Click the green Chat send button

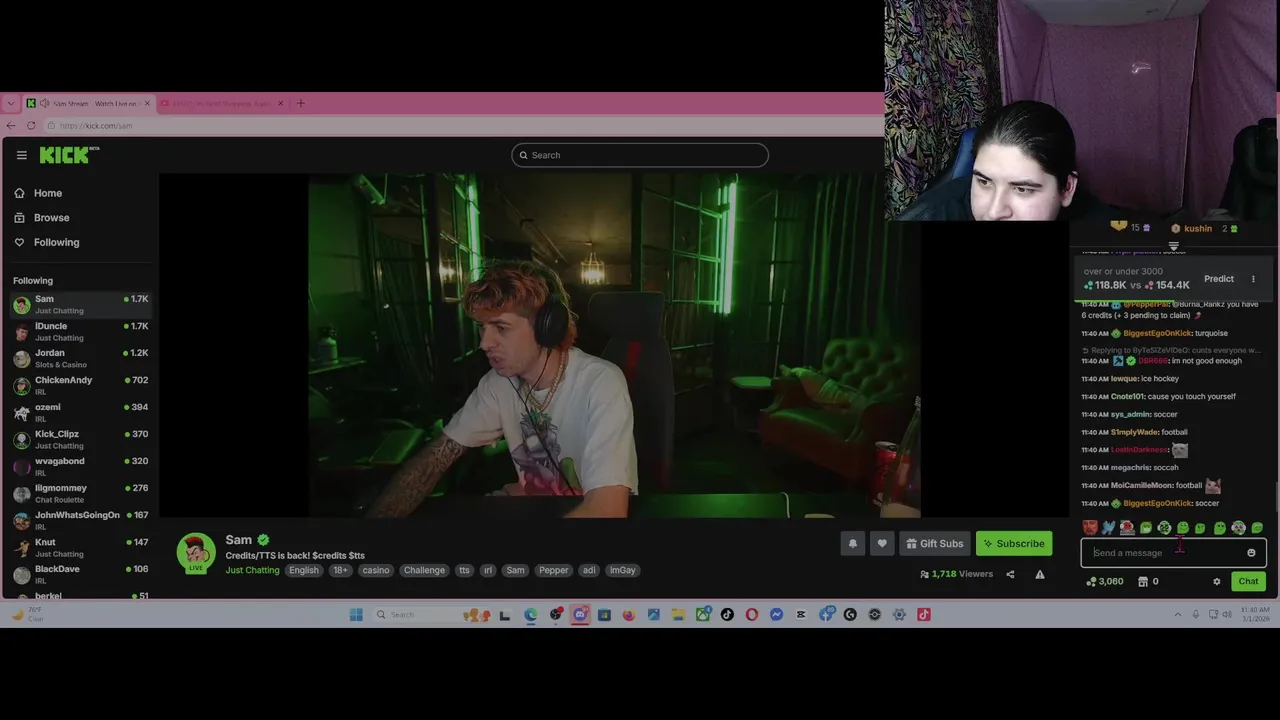click(x=1249, y=581)
